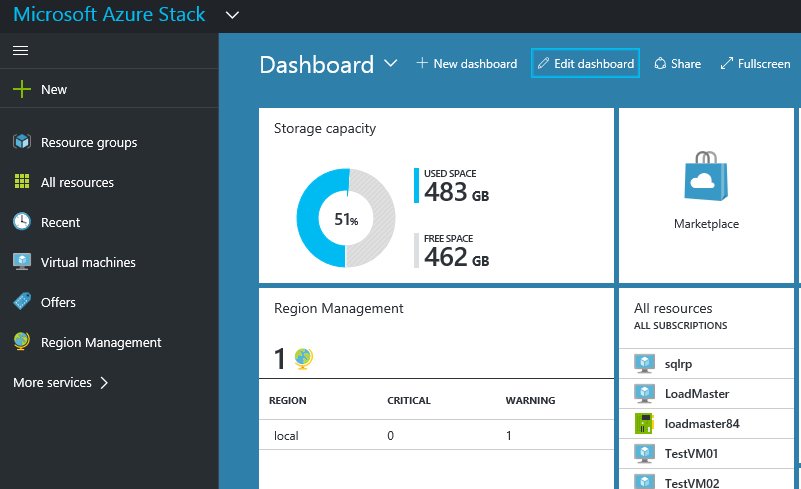Open the TestVM01 resource name
The width and height of the screenshot is (801, 489).
(691, 453)
